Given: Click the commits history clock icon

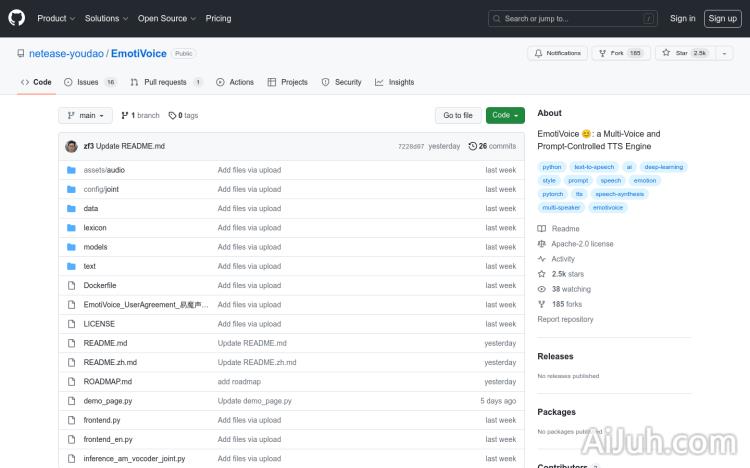Looking at the screenshot, I should [x=473, y=146].
